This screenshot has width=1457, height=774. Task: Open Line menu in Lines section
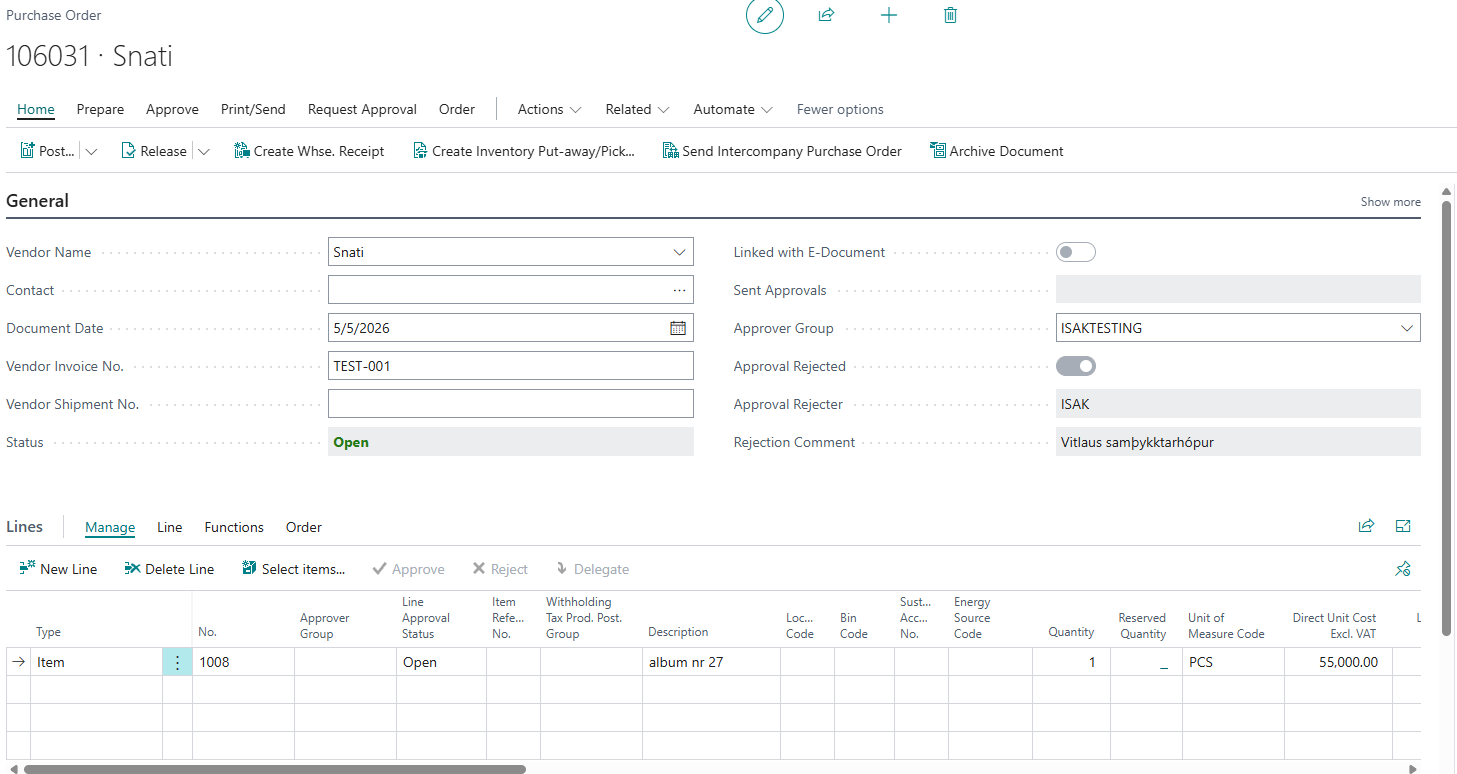(x=170, y=527)
